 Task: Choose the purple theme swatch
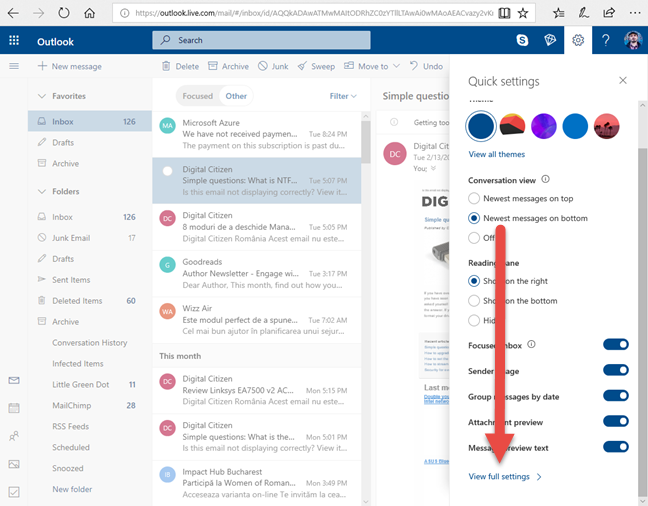point(543,126)
